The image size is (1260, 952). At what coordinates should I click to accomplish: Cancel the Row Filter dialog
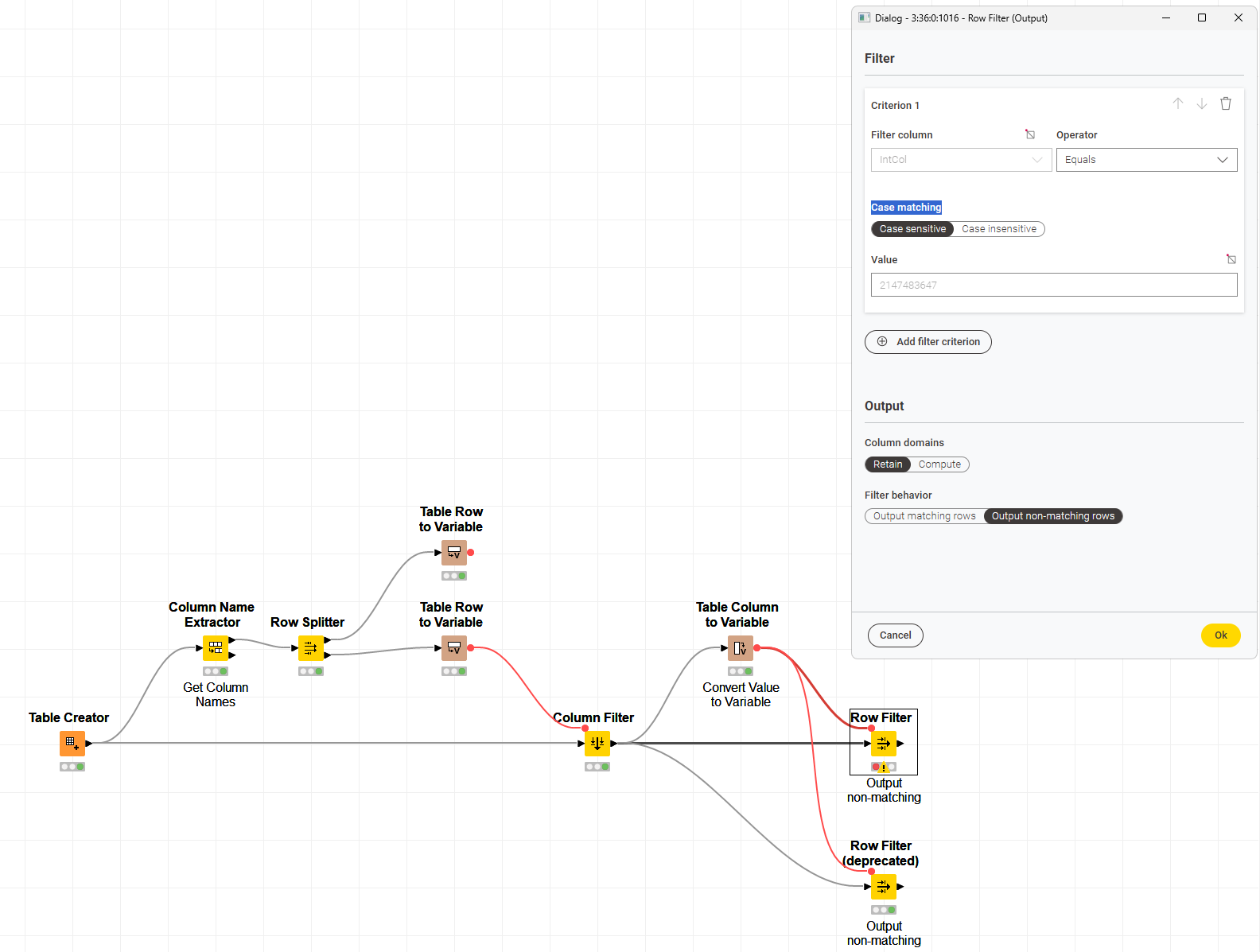tap(895, 635)
